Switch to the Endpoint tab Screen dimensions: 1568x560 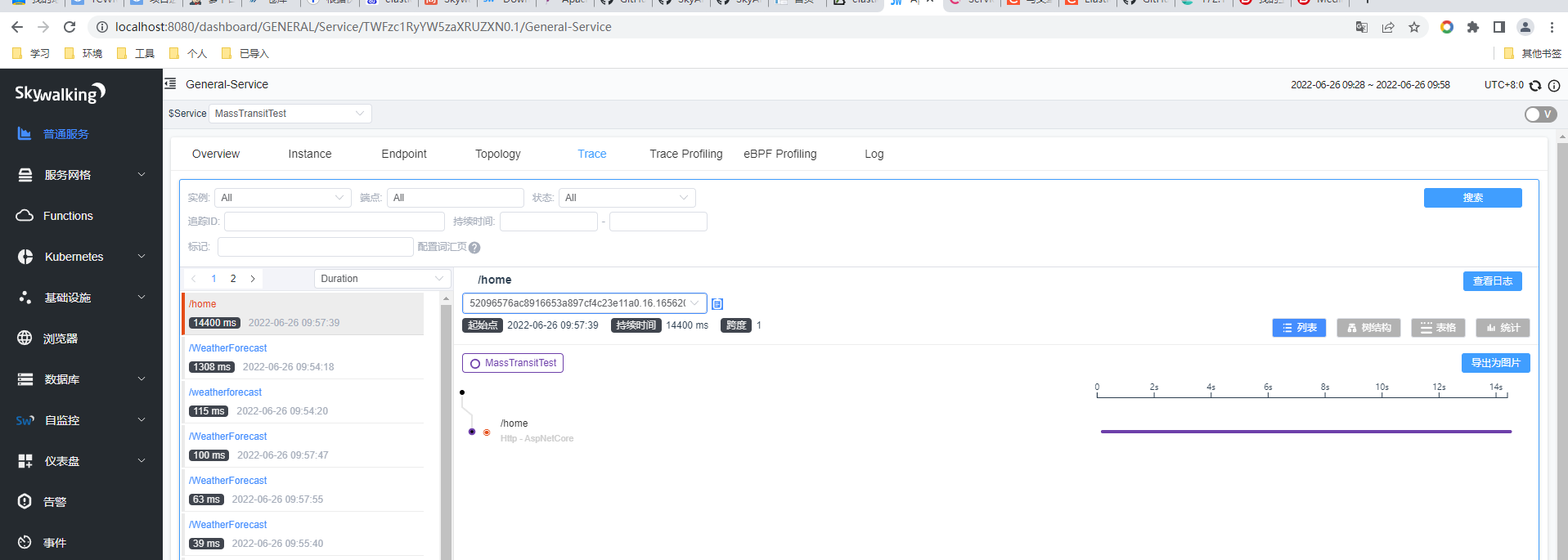coord(404,154)
